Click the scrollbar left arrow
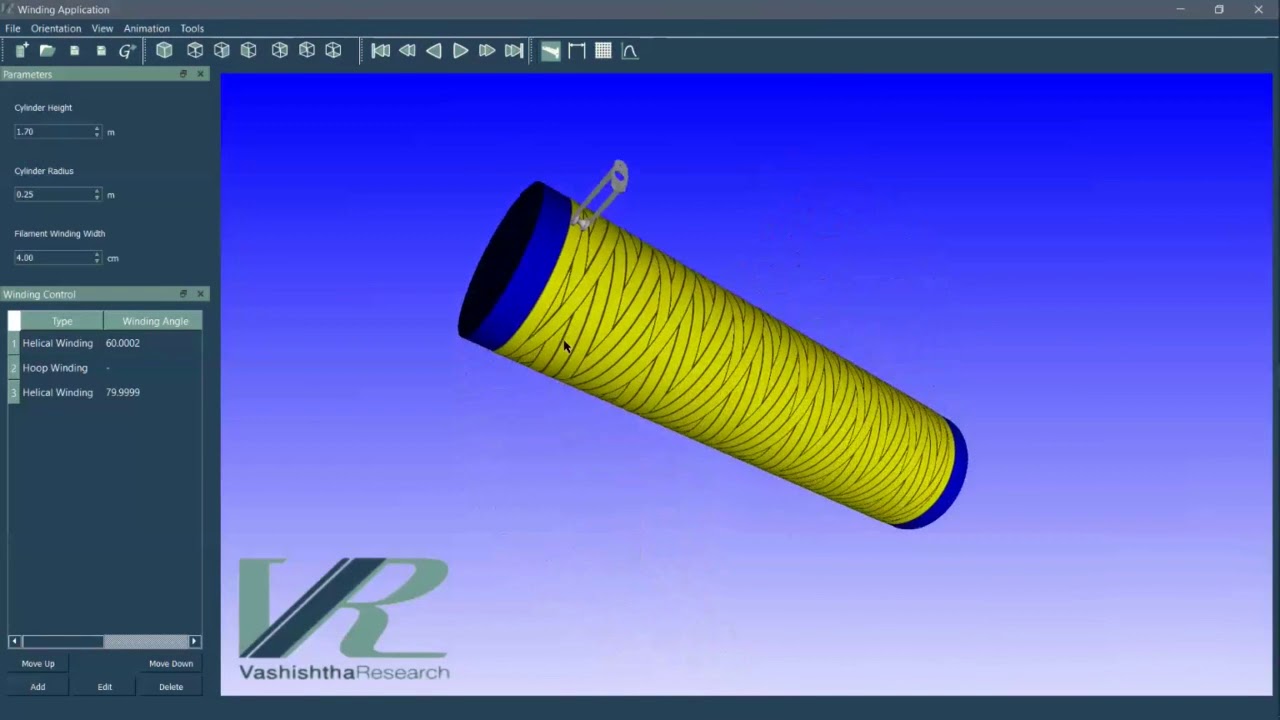1280x720 pixels. tap(14, 641)
